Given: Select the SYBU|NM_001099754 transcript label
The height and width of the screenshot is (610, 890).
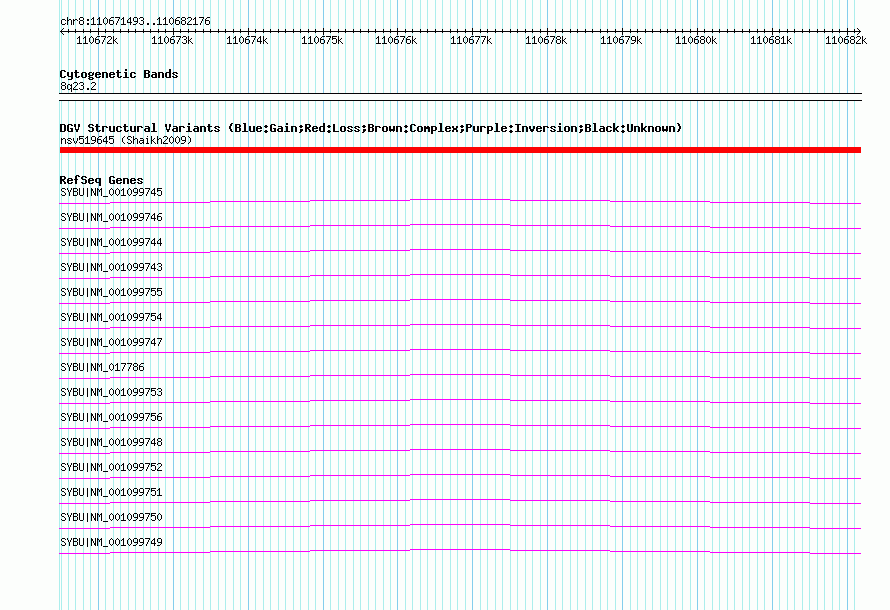Looking at the screenshot, I should [111, 317].
